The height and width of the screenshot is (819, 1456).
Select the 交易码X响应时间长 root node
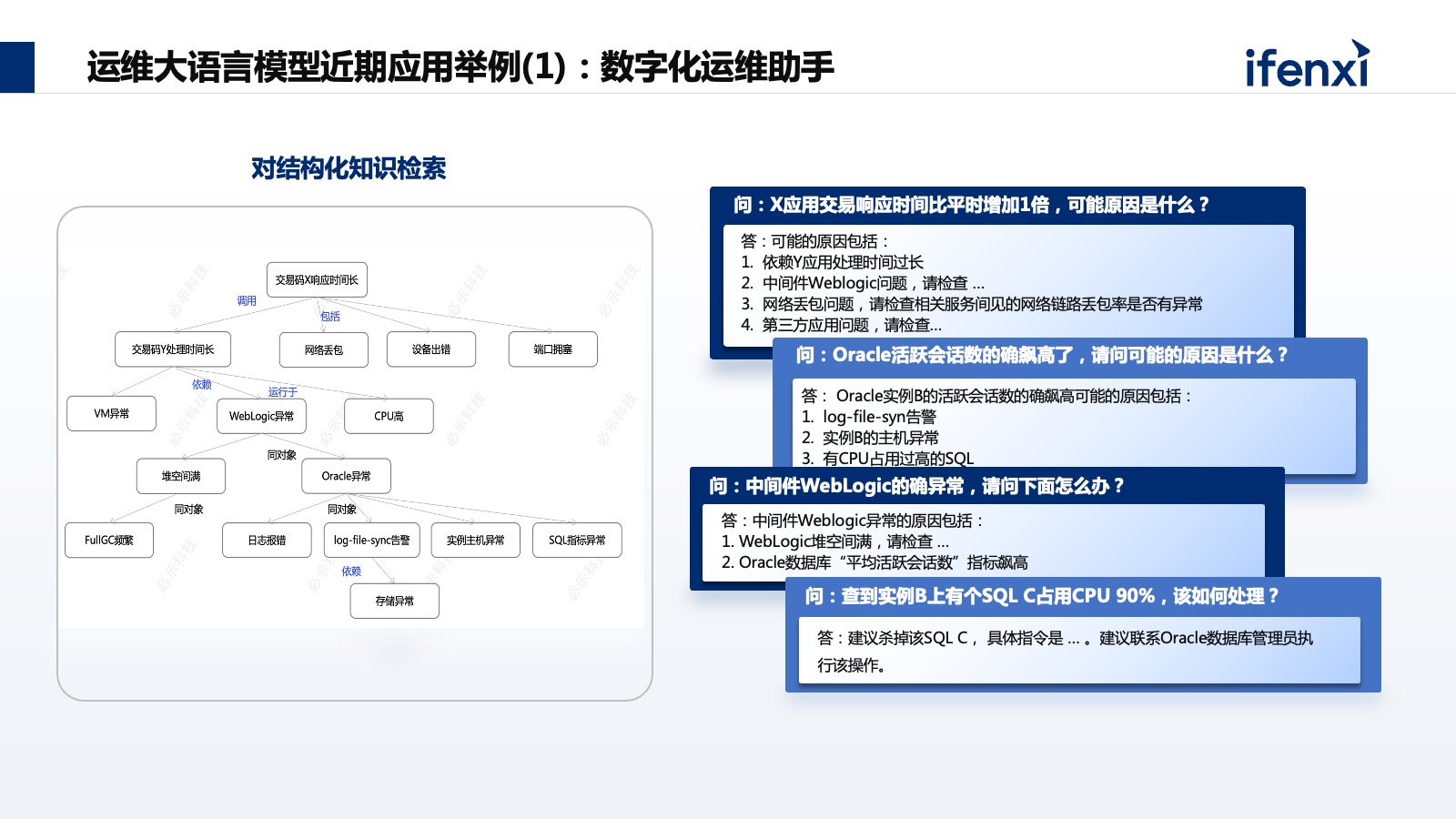(x=316, y=279)
